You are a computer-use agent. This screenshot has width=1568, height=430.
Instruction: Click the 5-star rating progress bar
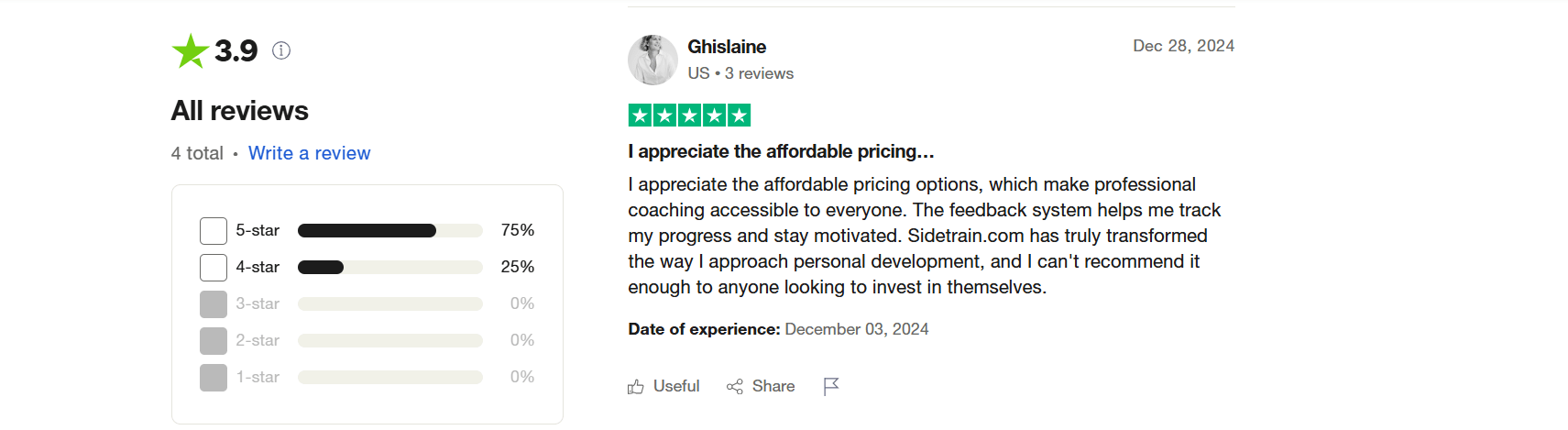[x=389, y=231]
